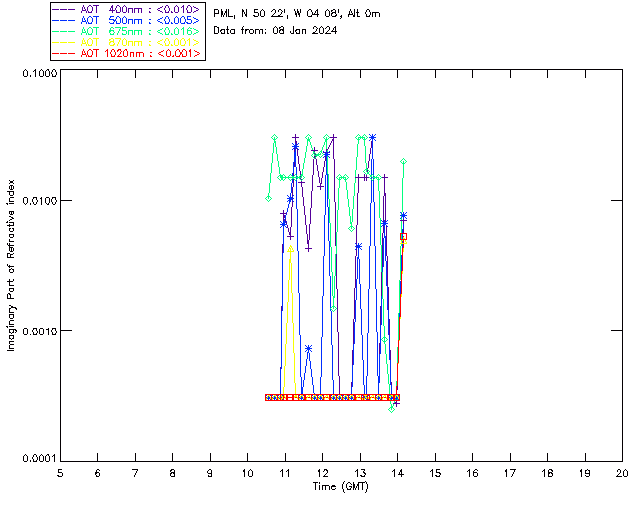Click the 0.0001 y-axis label
This screenshot has width=640, height=512.
39,459
